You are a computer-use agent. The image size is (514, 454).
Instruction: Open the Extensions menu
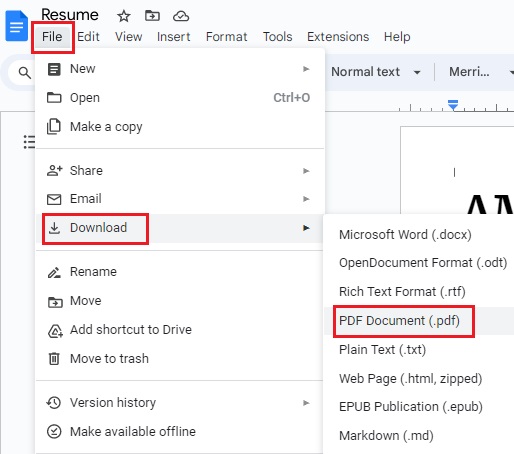pyautogui.click(x=338, y=37)
